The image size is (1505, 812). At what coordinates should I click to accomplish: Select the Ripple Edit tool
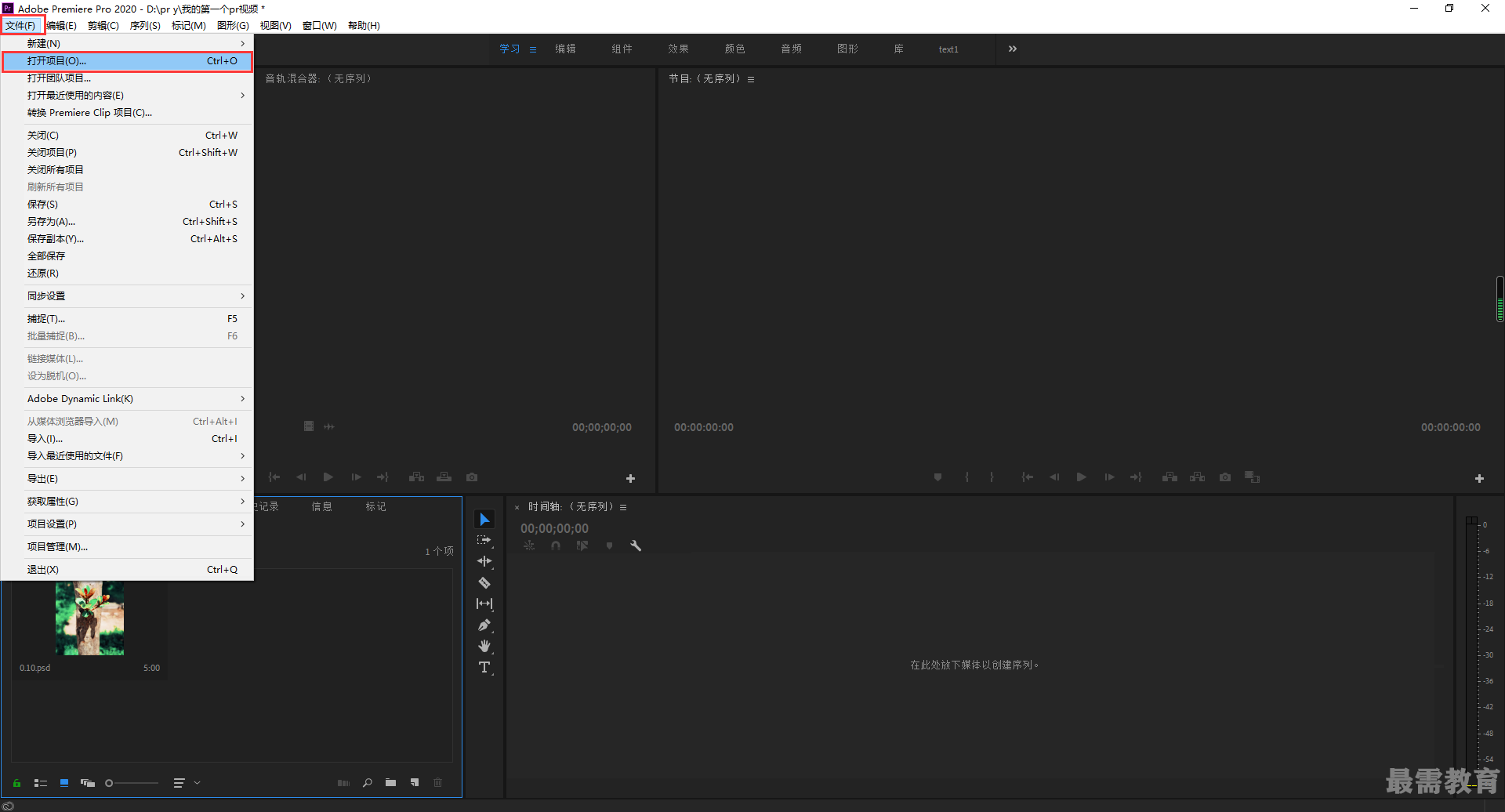coord(484,561)
